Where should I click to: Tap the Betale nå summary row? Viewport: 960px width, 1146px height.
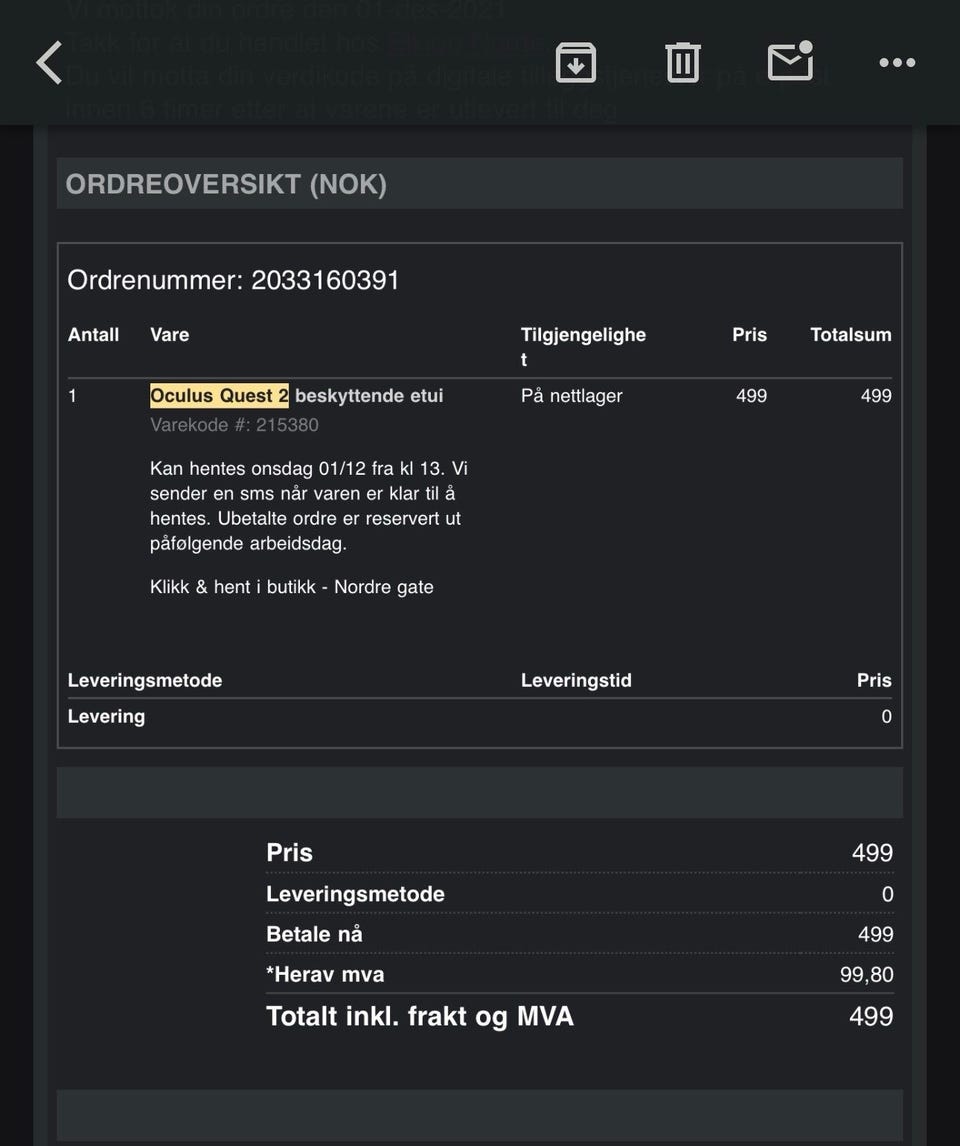579,934
